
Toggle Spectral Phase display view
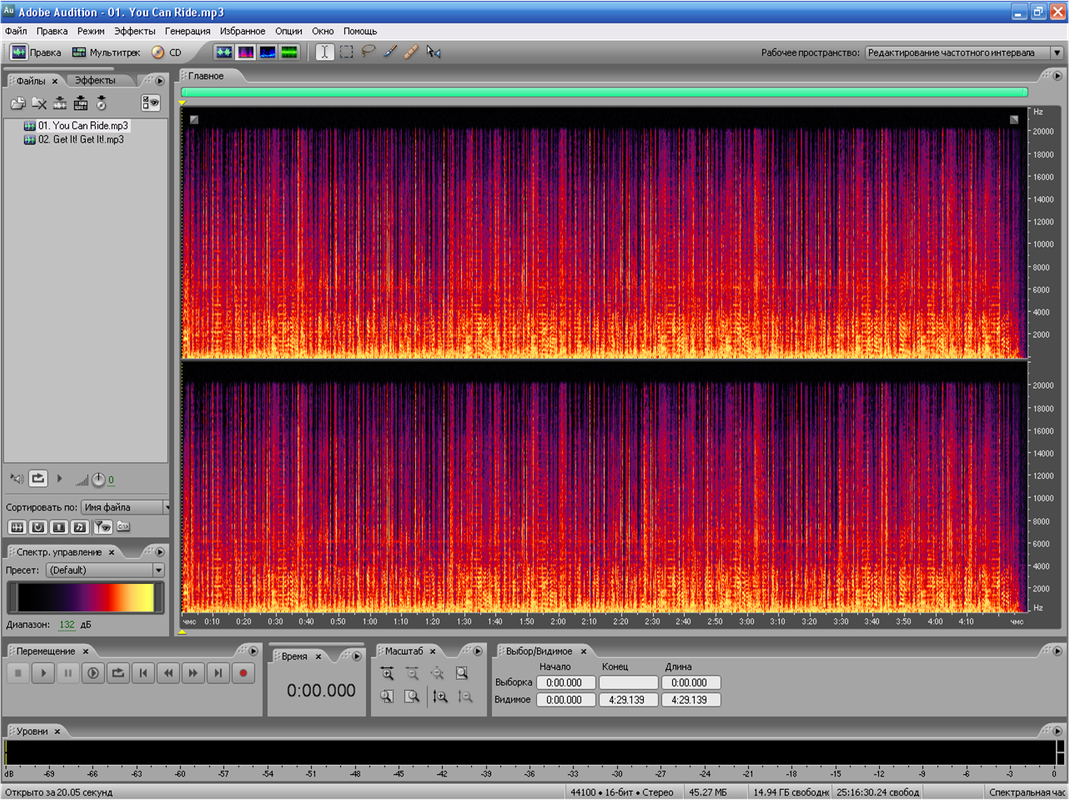tap(290, 52)
